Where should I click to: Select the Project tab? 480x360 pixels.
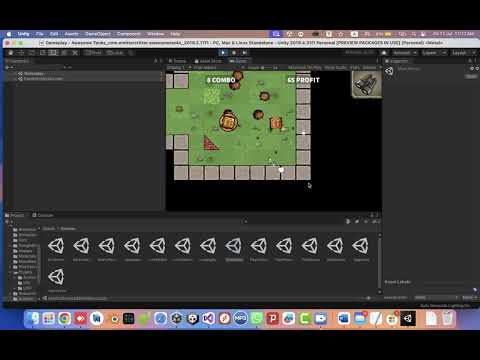[15, 215]
